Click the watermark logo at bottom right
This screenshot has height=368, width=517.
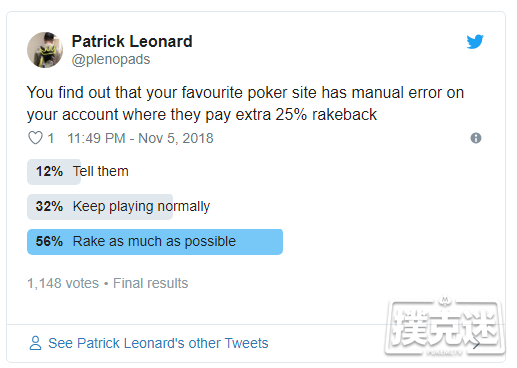444,327
